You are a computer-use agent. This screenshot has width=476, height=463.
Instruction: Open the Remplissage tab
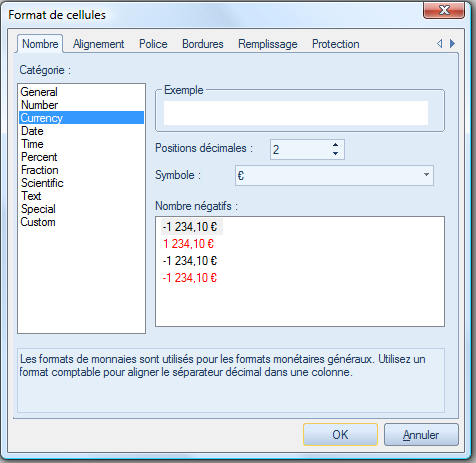click(x=268, y=44)
